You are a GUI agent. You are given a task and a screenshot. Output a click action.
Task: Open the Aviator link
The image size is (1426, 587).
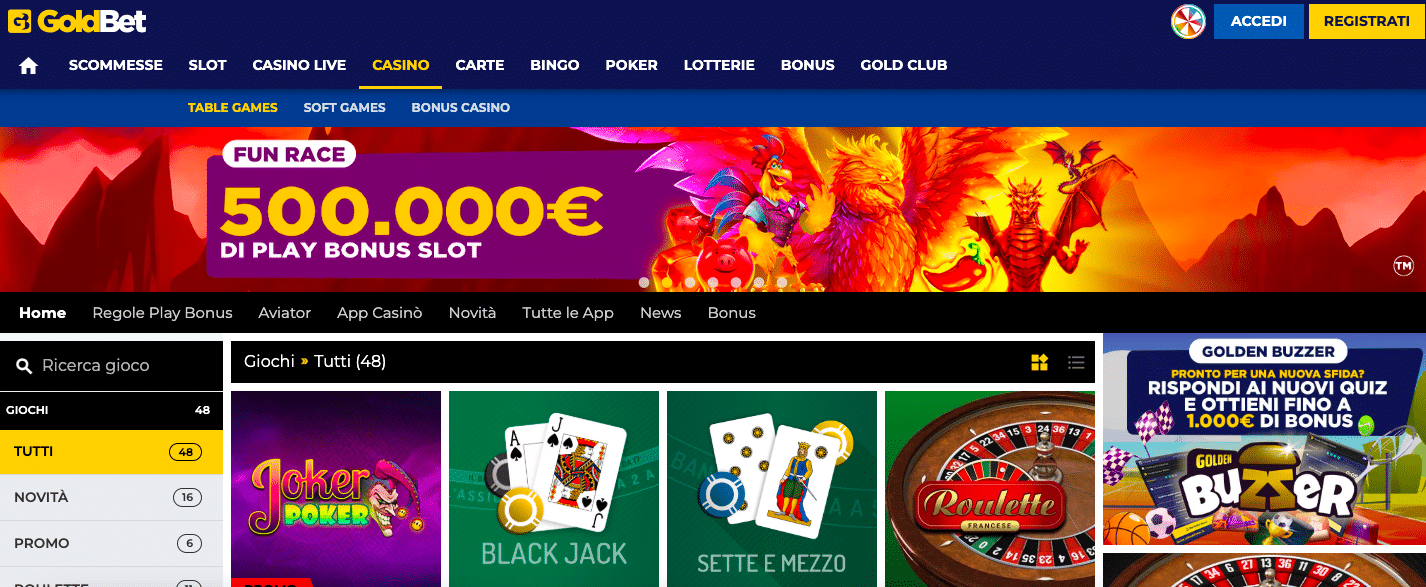click(284, 313)
